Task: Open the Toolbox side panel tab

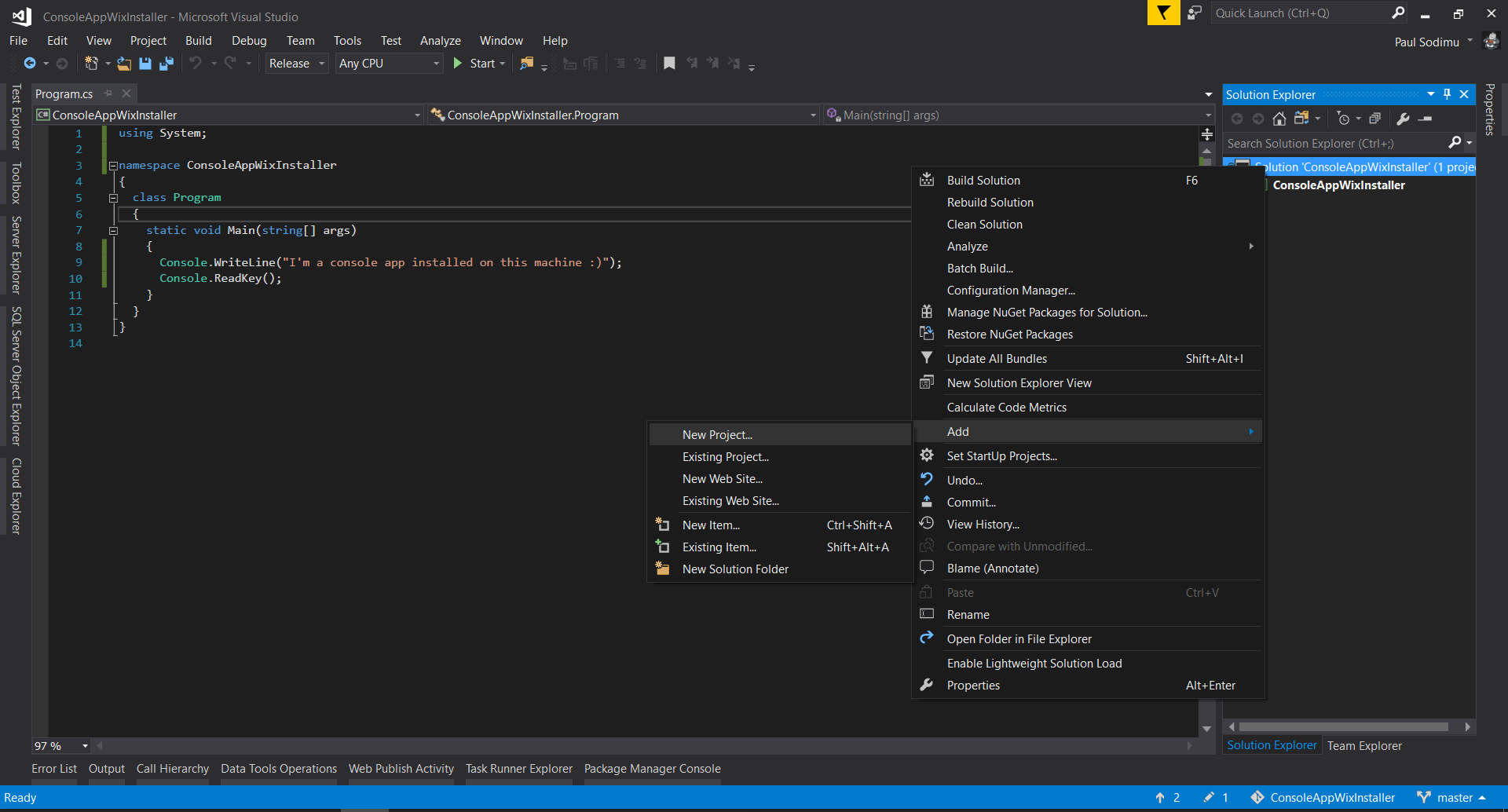Action: click(16, 184)
